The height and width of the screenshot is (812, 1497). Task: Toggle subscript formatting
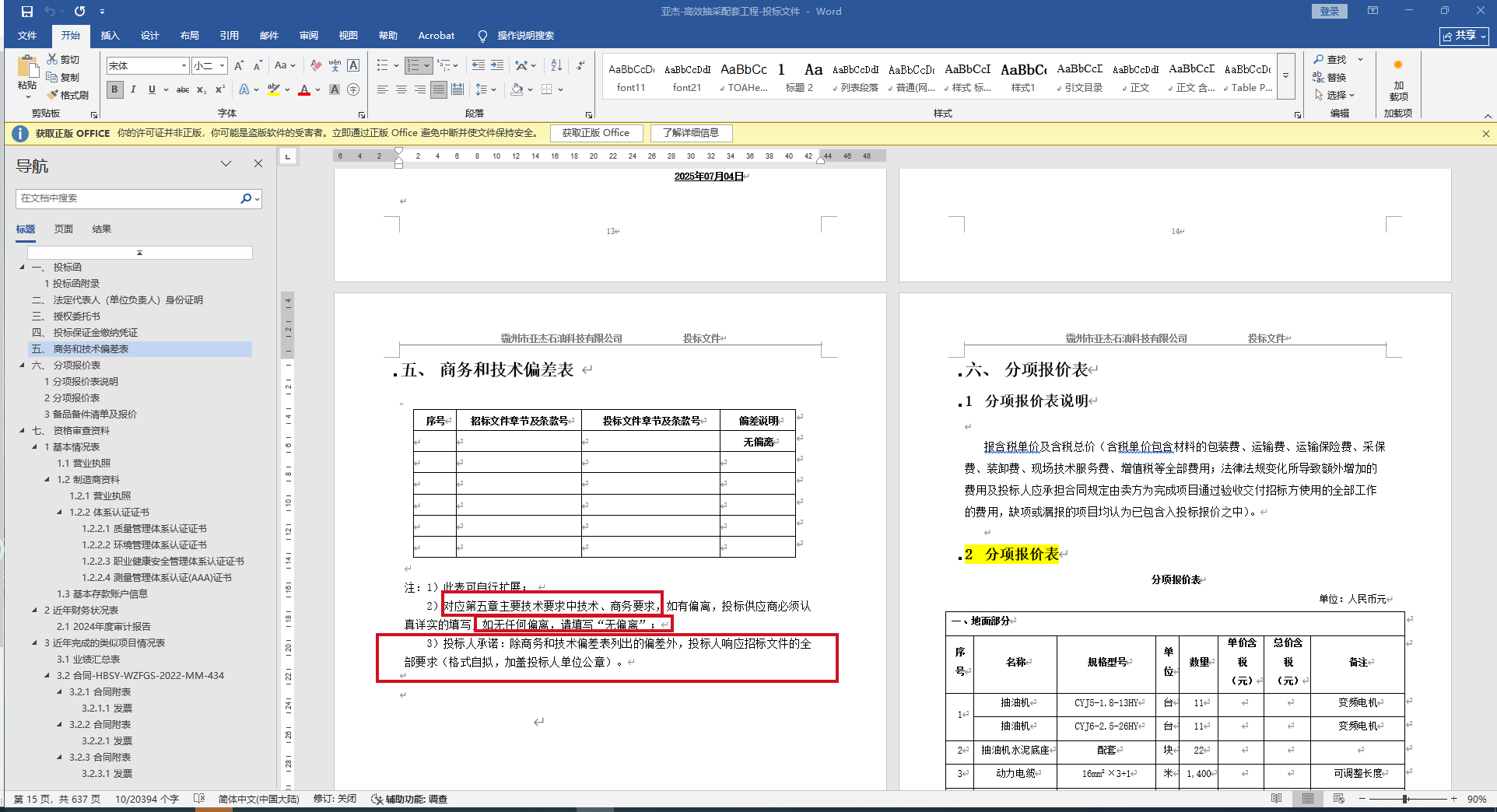(x=202, y=89)
